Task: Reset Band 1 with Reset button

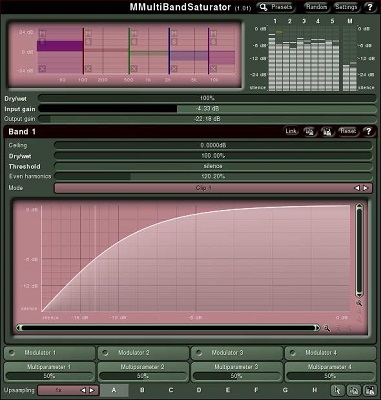Action: [348, 131]
